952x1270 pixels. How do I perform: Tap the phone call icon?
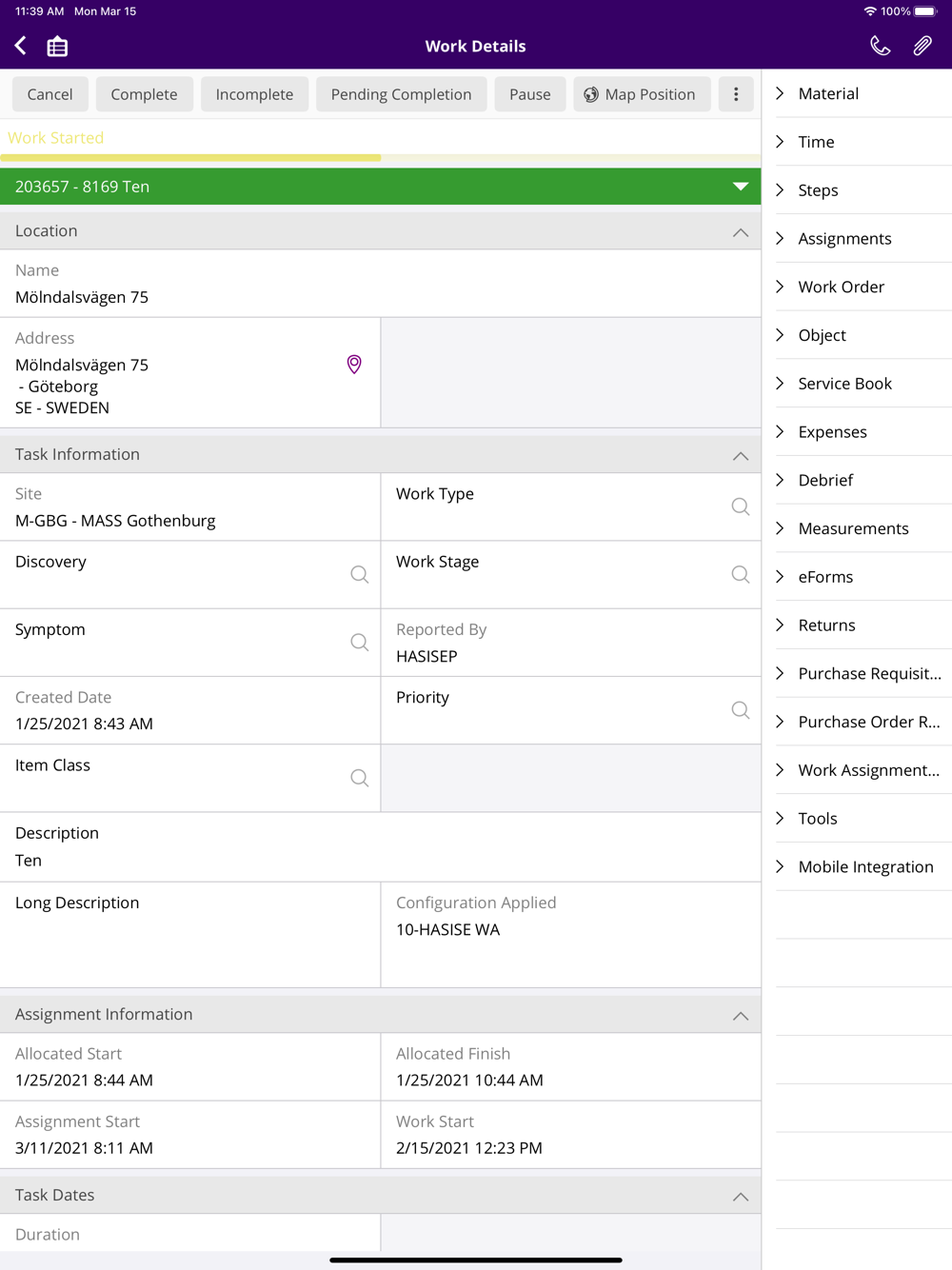(880, 46)
